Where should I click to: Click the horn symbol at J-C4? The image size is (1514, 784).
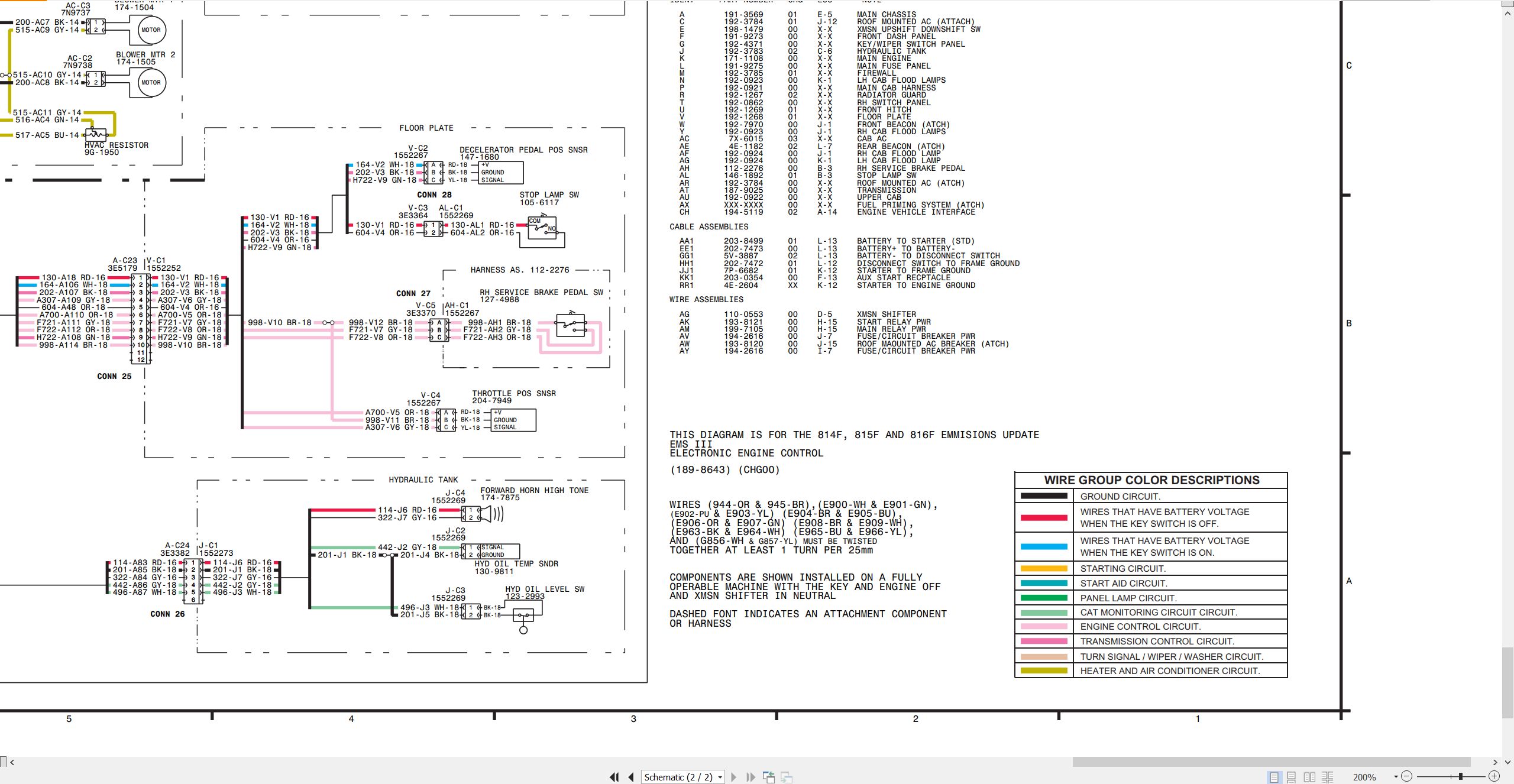[x=492, y=514]
